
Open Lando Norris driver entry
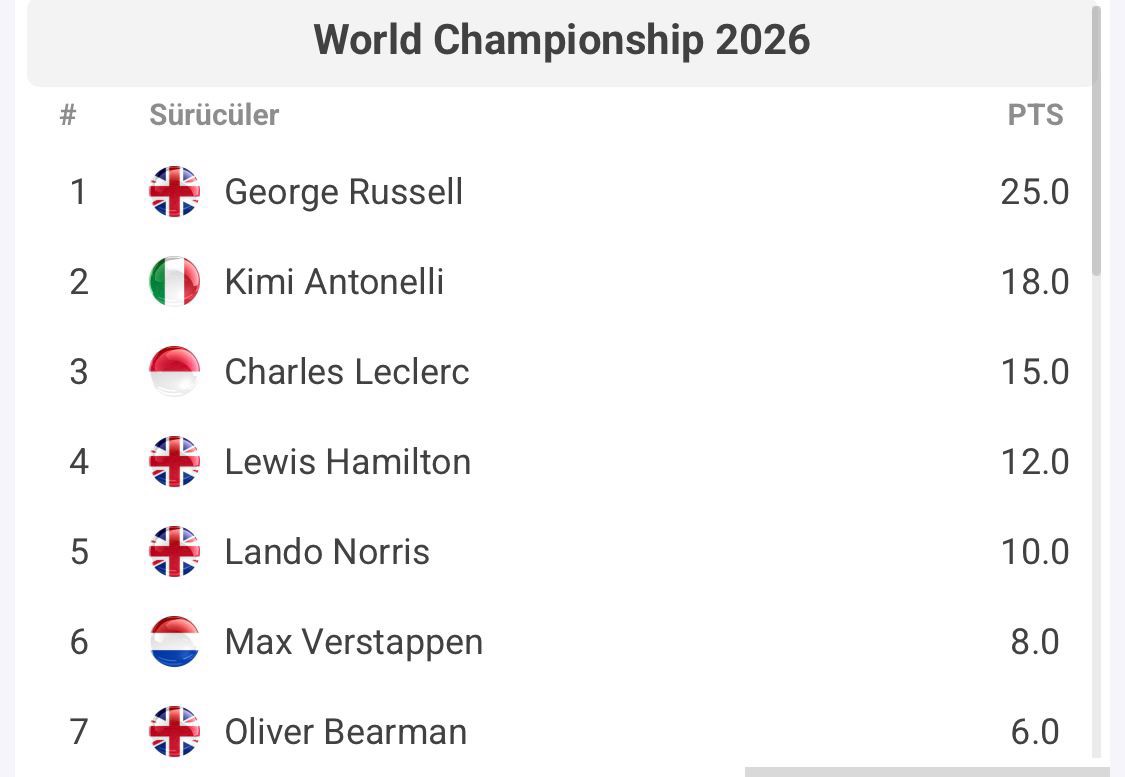click(327, 551)
